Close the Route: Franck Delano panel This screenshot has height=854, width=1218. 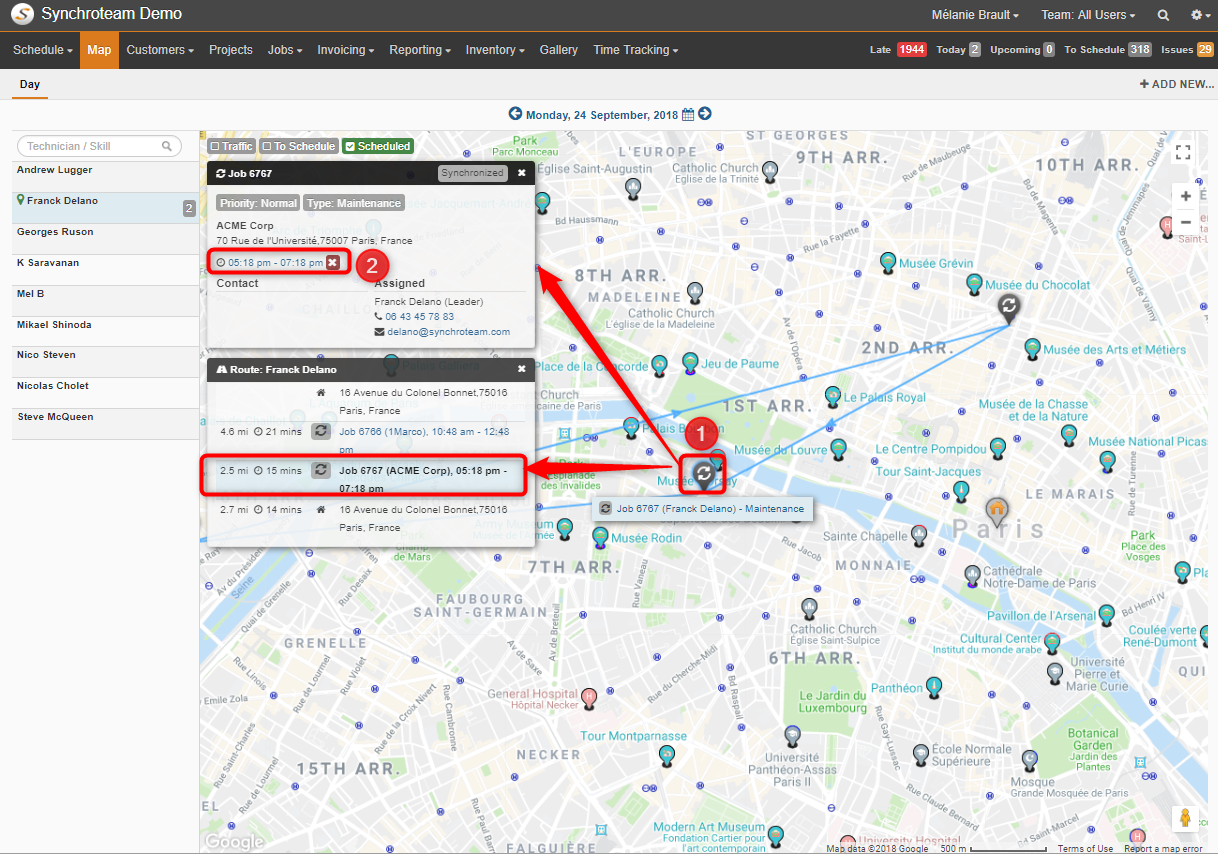521,369
